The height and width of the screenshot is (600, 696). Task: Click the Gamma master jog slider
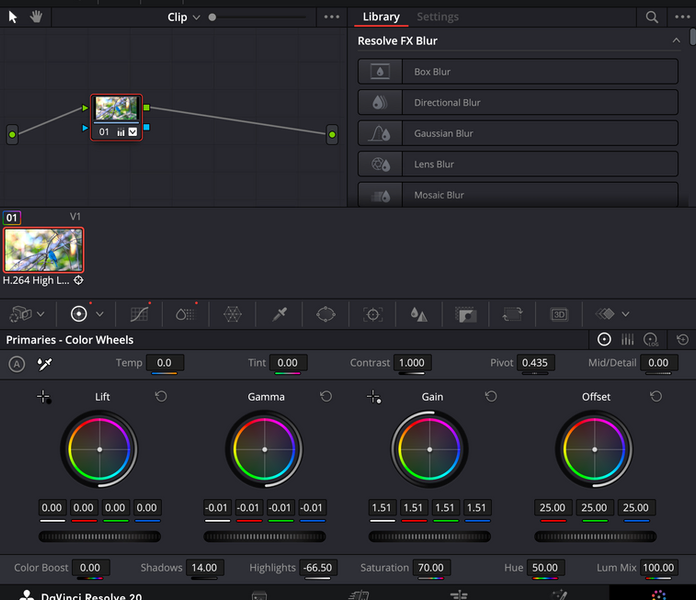[x=265, y=537]
